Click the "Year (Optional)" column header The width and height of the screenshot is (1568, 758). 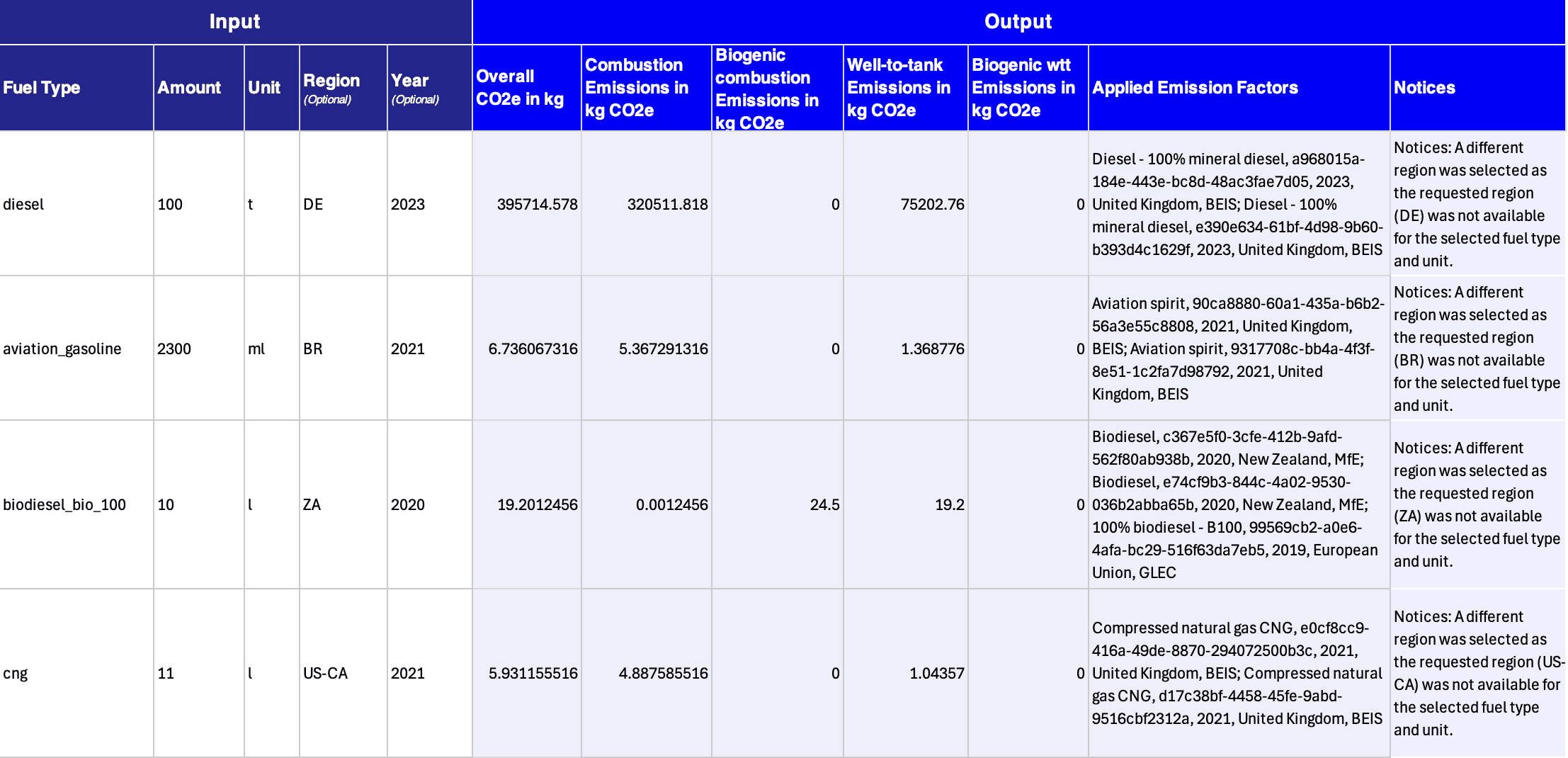(415, 88)
